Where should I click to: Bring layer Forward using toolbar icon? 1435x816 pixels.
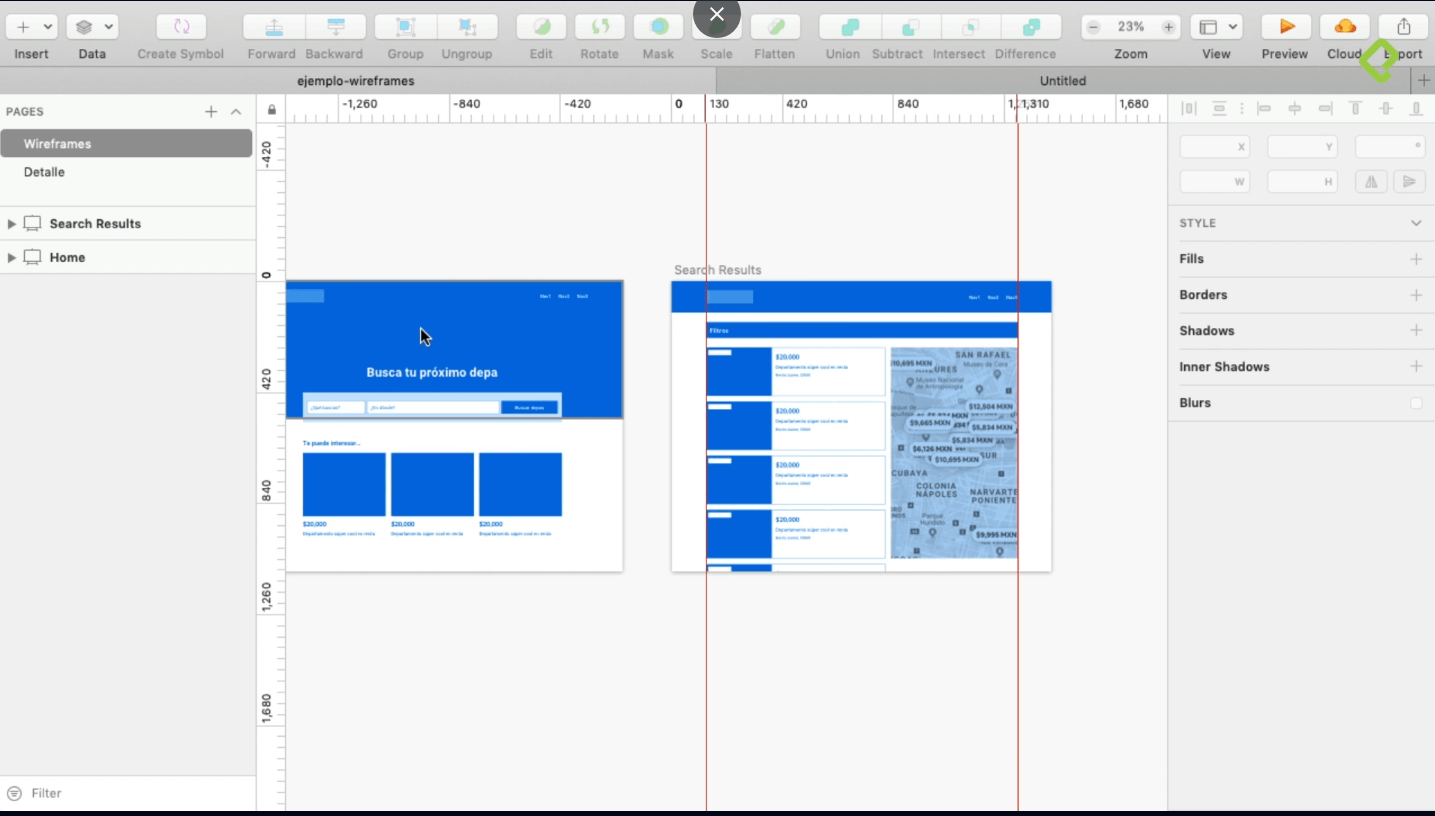pos(272,27)
